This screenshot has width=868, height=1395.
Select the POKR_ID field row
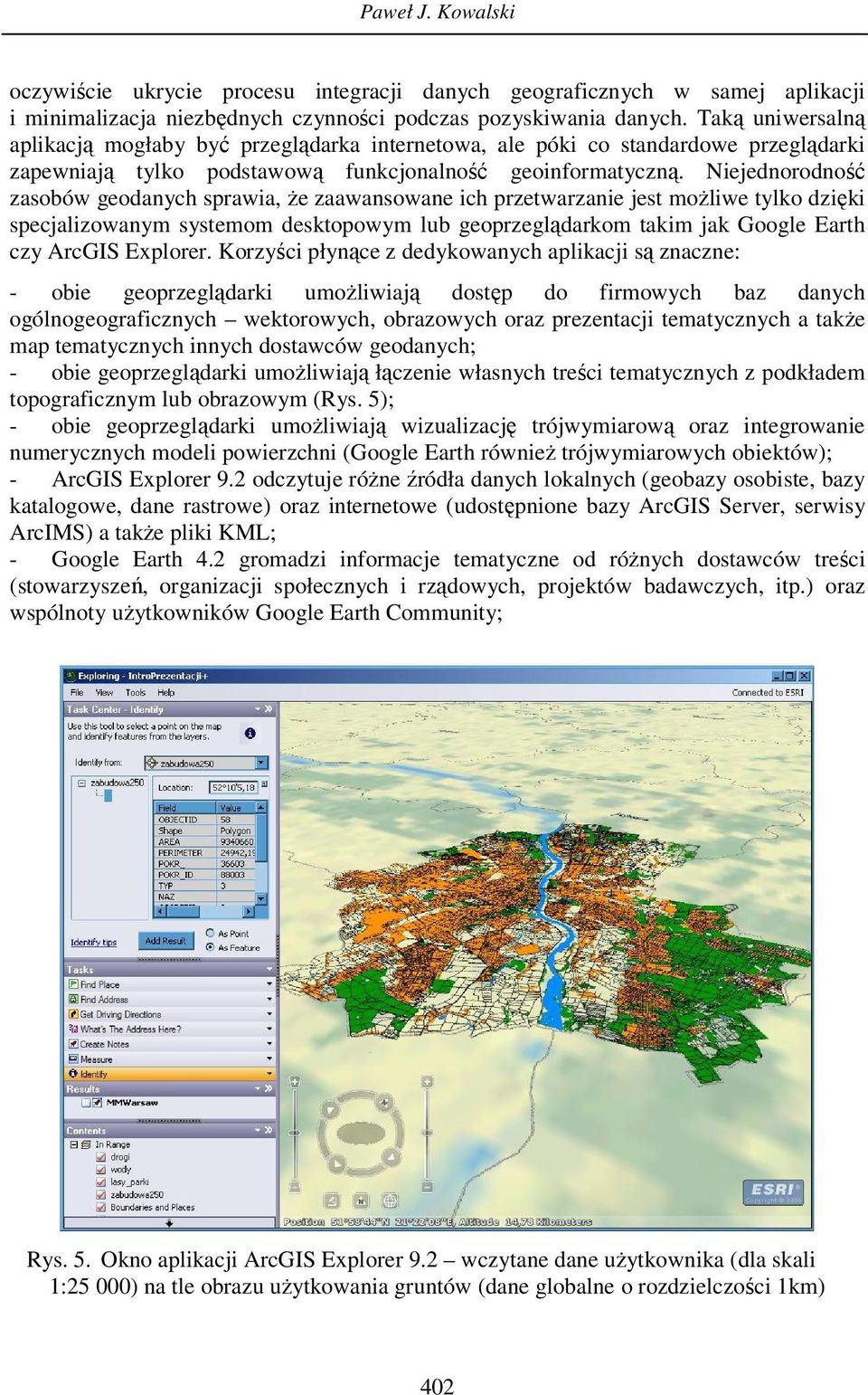point(205,874)
